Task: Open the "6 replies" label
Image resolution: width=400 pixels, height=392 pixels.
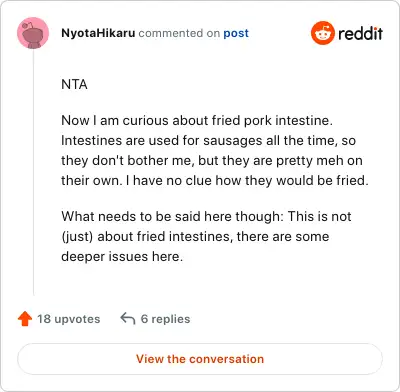Action: (165, 319)
